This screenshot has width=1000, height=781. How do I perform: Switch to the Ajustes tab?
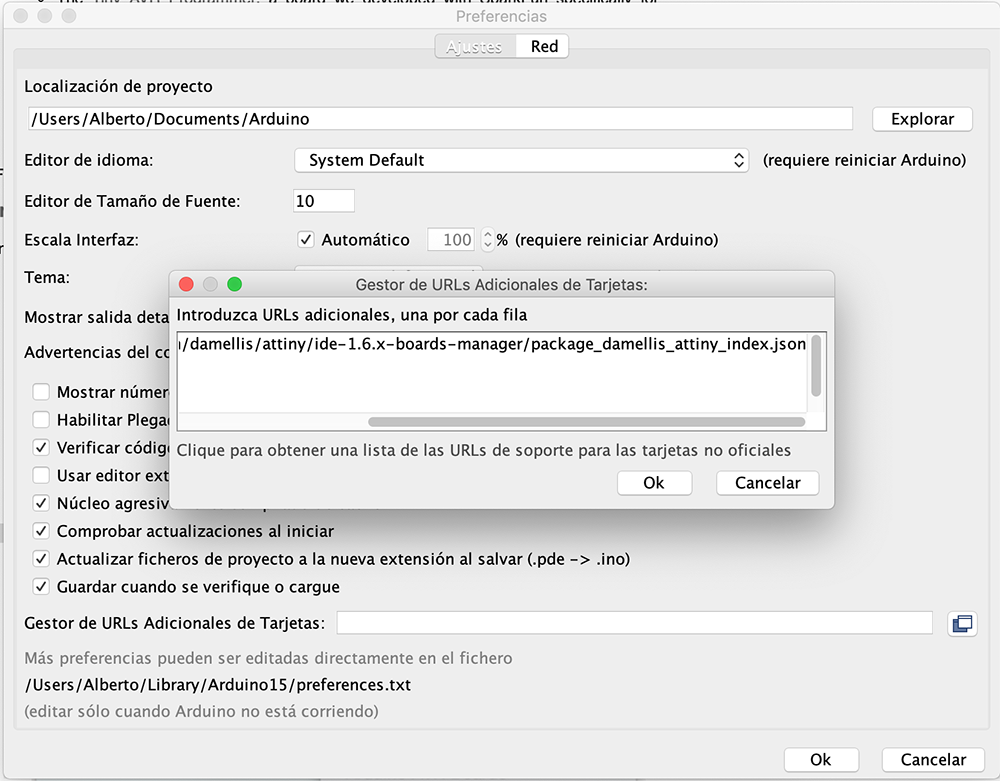pyautogui.click(x=474, y=47)
